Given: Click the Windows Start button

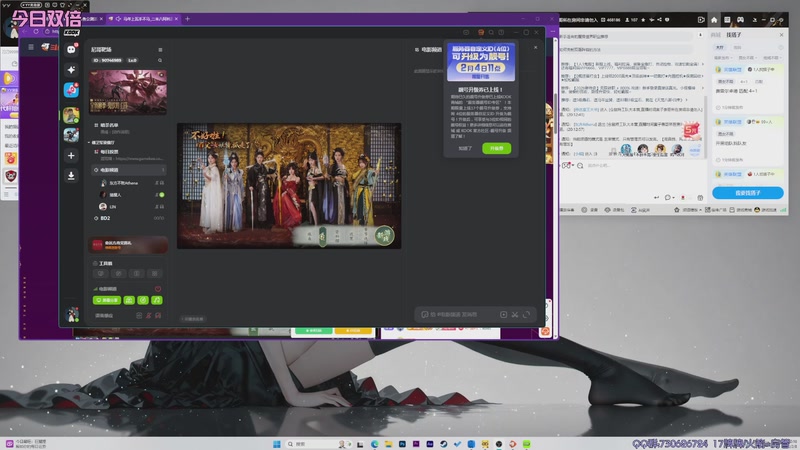Looking at the screenshot, I should click(x=277, y=444).
